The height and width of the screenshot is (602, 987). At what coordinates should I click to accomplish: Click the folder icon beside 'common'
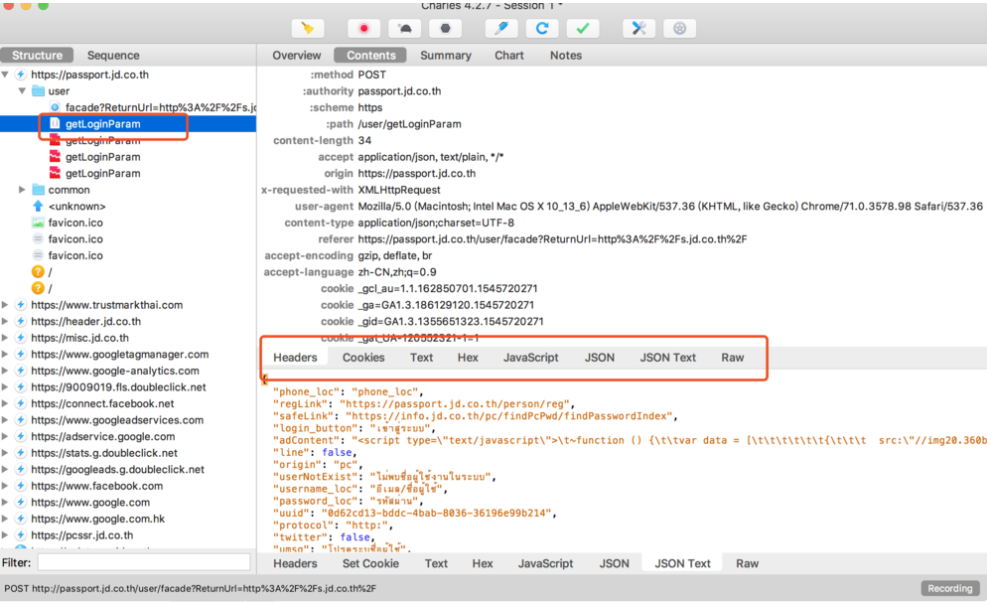[38, 190]
